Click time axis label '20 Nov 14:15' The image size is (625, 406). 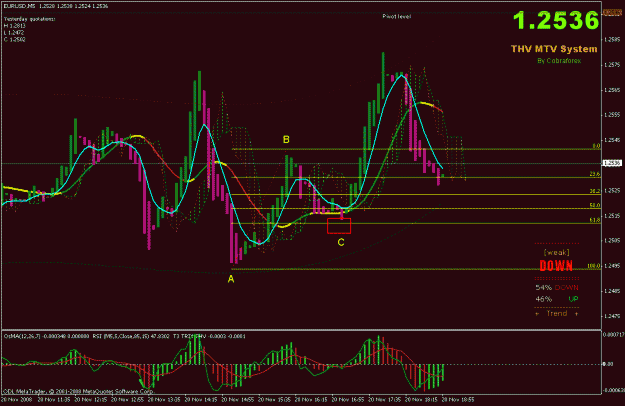200,399
